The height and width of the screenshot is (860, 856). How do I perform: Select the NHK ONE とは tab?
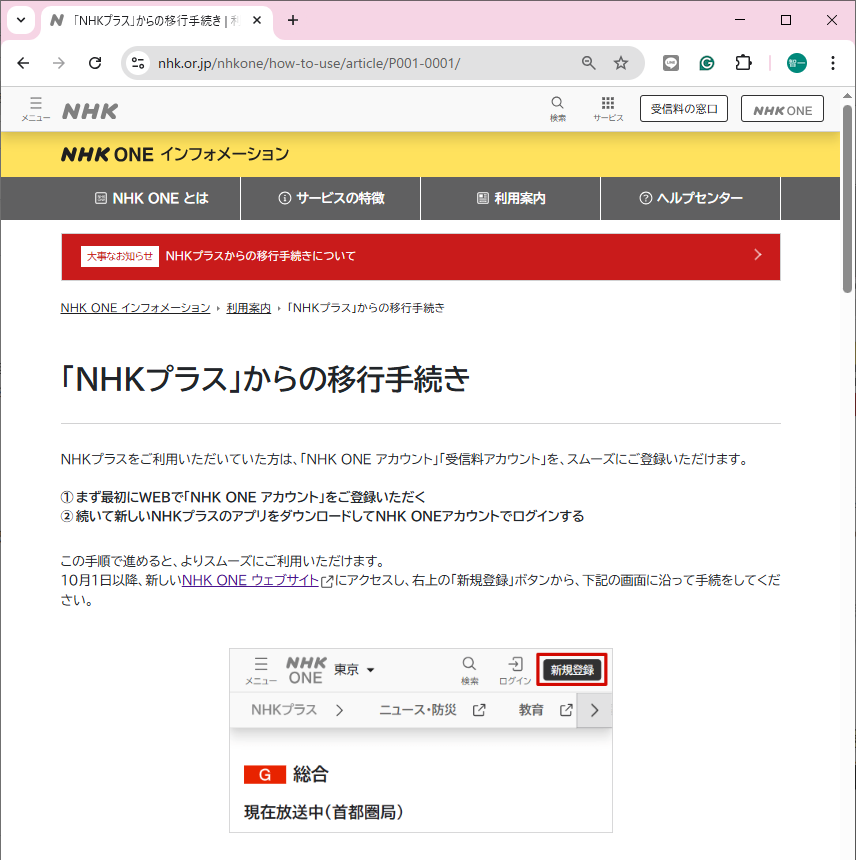click(151, 198)
